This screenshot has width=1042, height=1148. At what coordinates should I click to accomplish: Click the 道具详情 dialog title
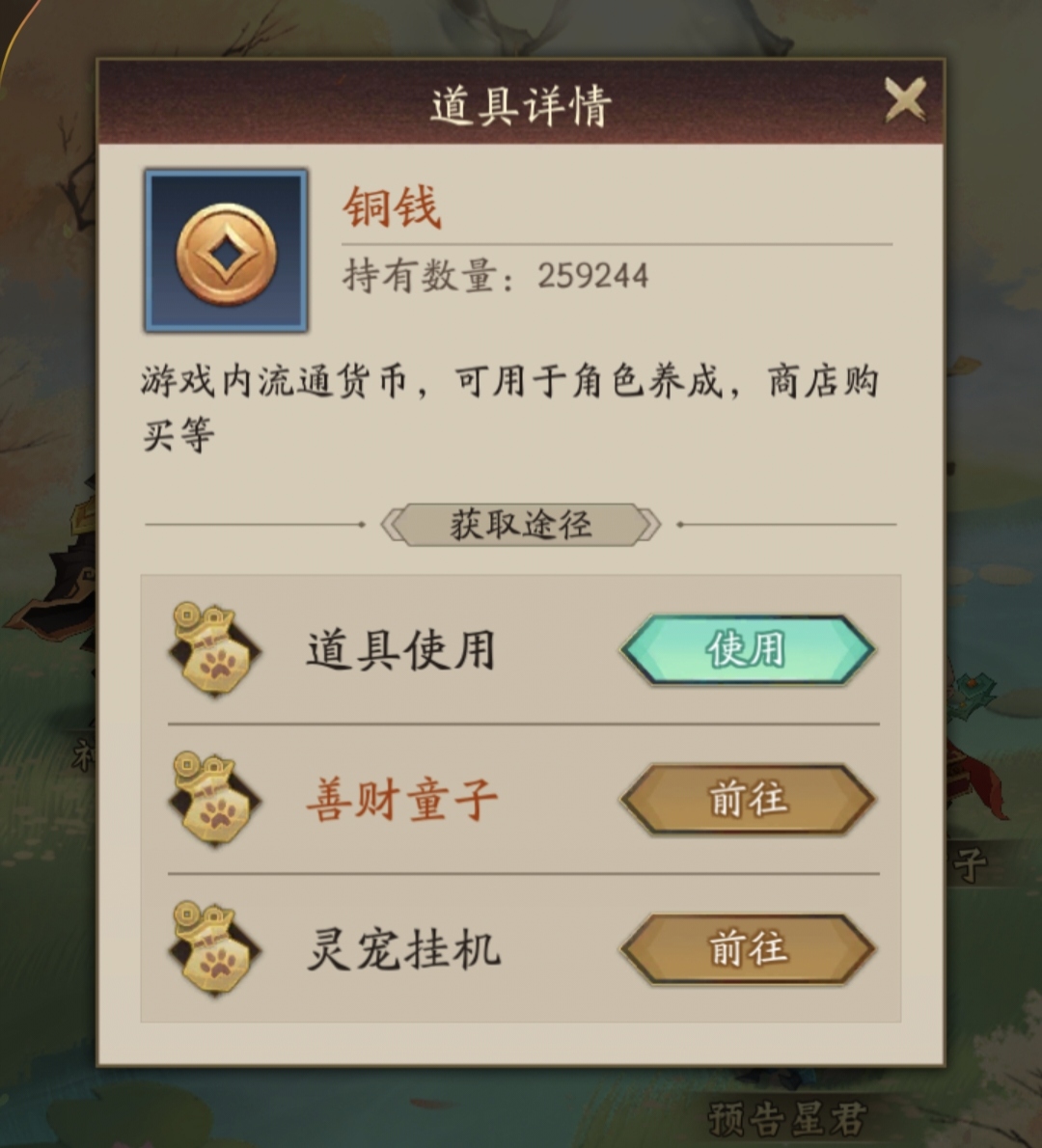[521, 105]
